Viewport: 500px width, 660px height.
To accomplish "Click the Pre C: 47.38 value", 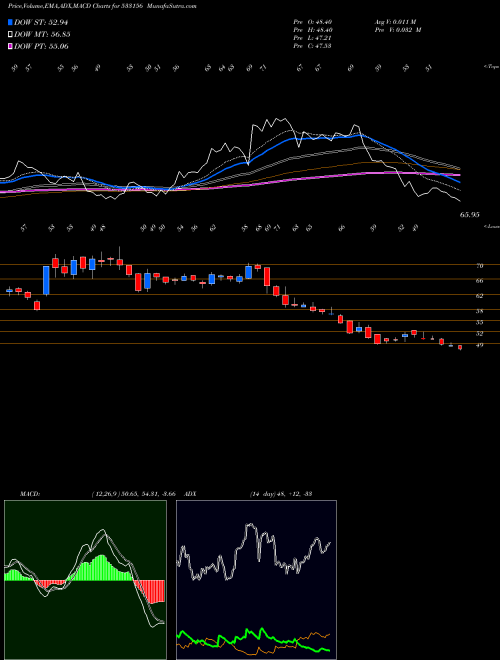I will [313, 46].
